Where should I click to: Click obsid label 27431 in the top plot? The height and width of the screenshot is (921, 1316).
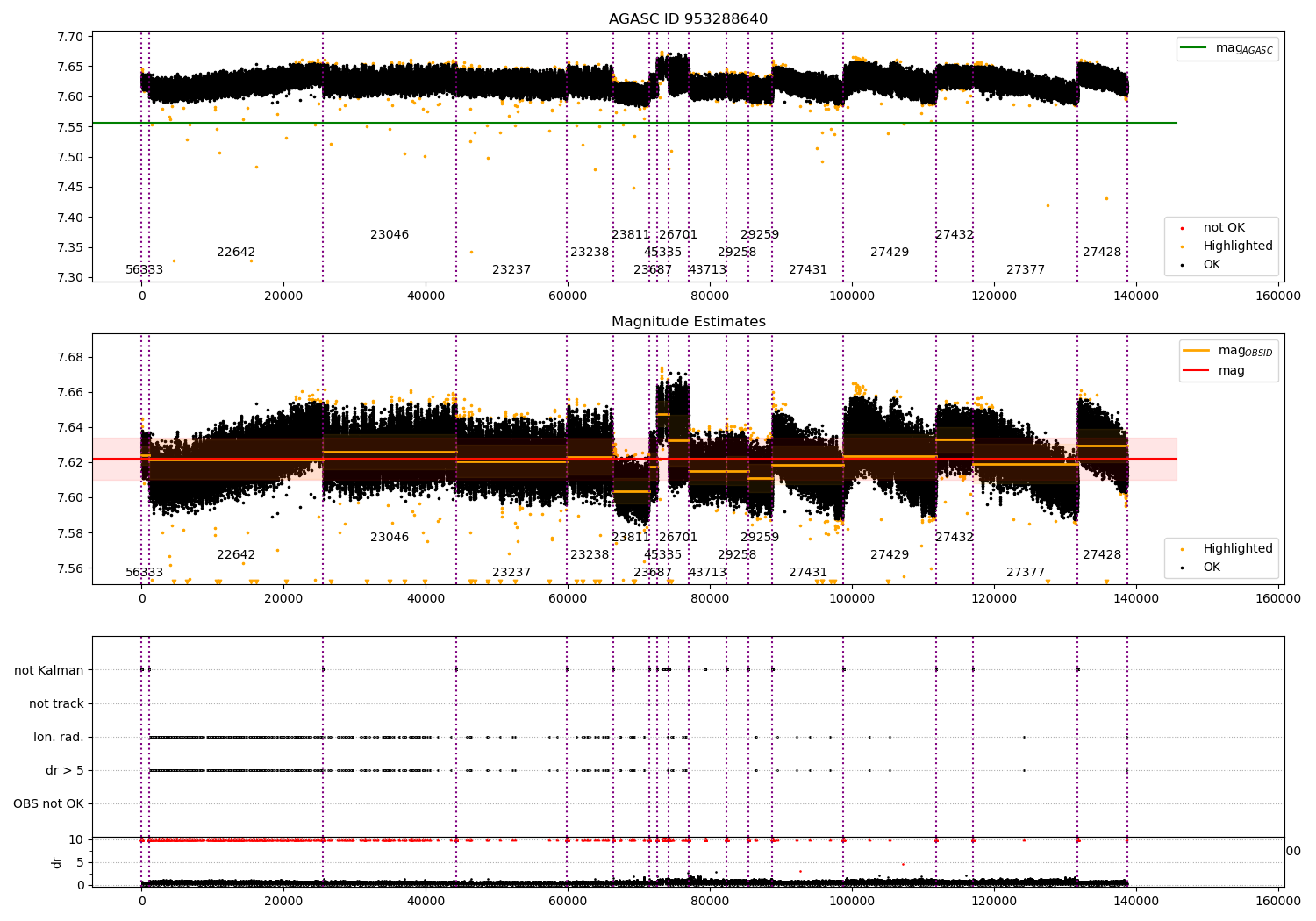(x=808, y=269)
